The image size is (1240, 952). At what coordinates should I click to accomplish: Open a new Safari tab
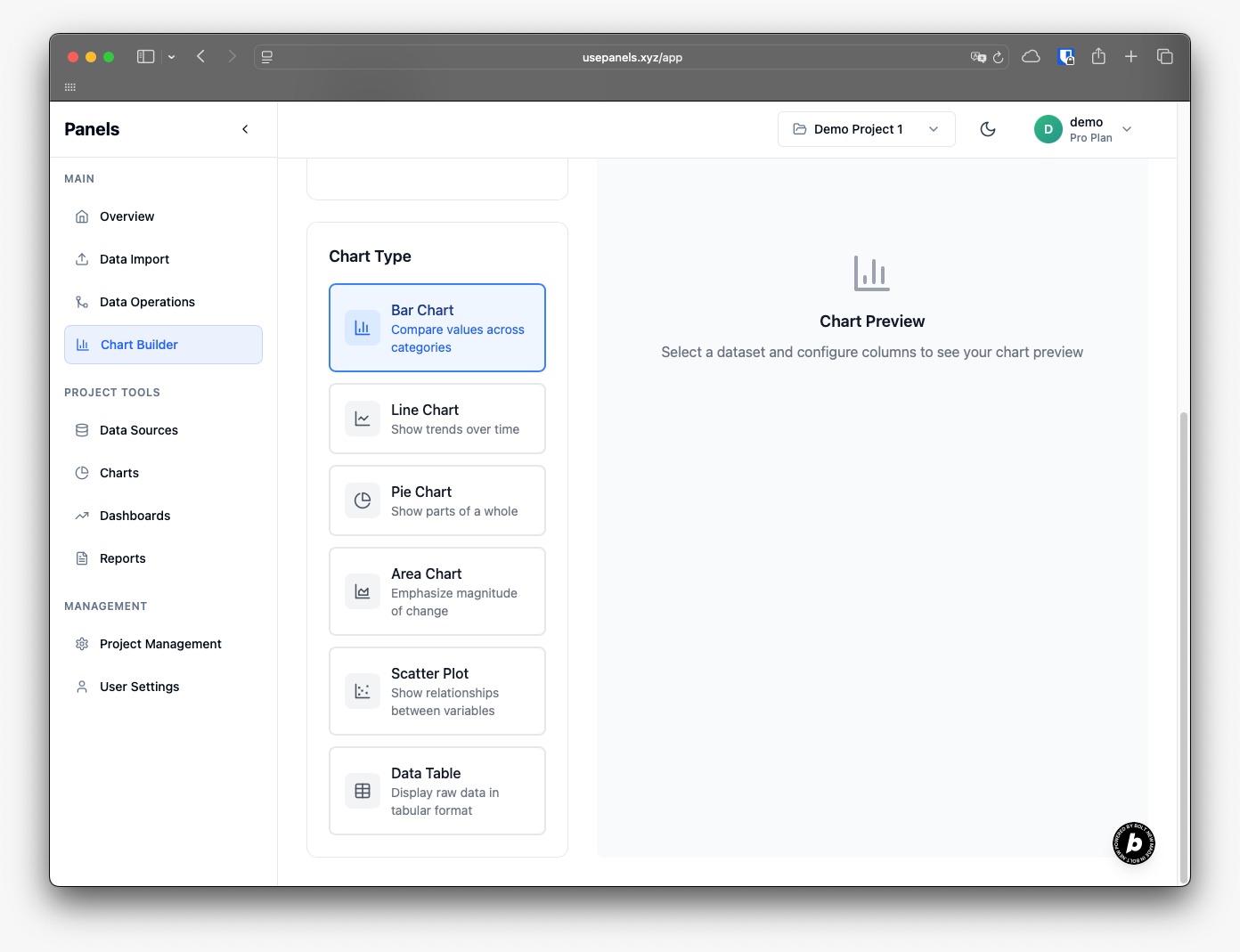(x=1130, y=57)
